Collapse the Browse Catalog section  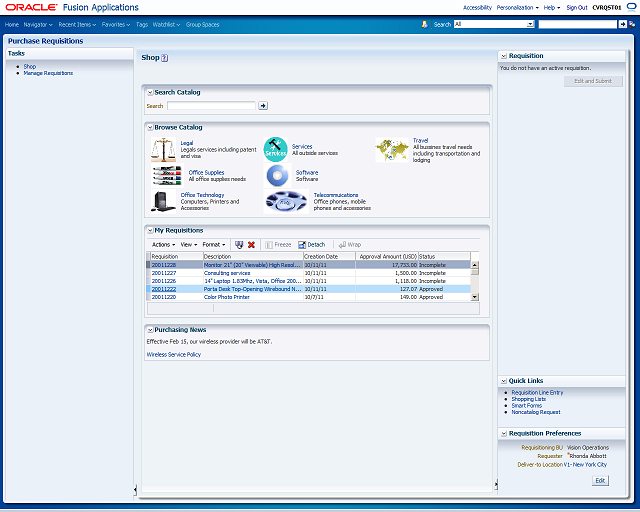coord(150,128)
